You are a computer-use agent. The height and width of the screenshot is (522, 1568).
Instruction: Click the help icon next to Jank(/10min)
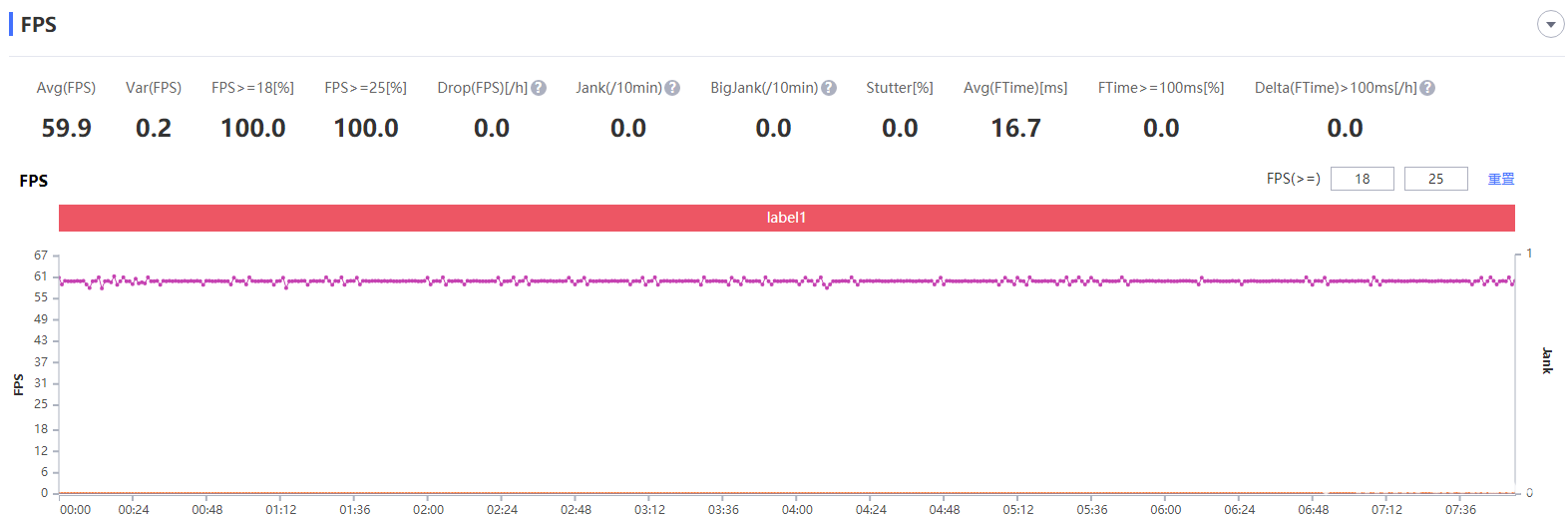coord(672,88)
